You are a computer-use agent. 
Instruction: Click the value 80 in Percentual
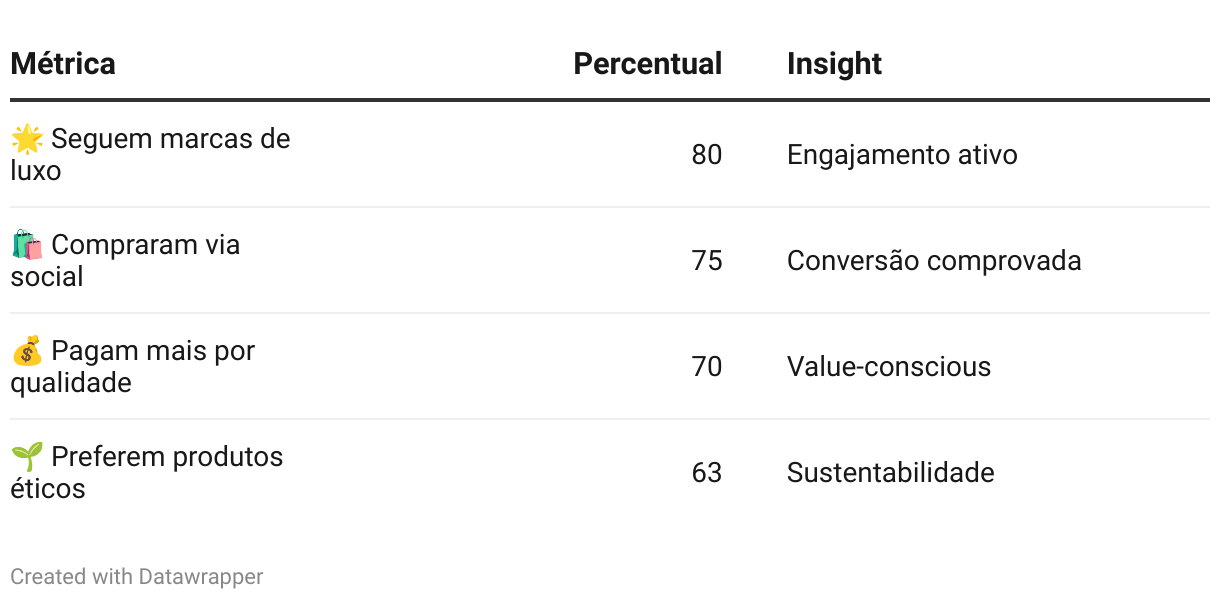[706, 155]
